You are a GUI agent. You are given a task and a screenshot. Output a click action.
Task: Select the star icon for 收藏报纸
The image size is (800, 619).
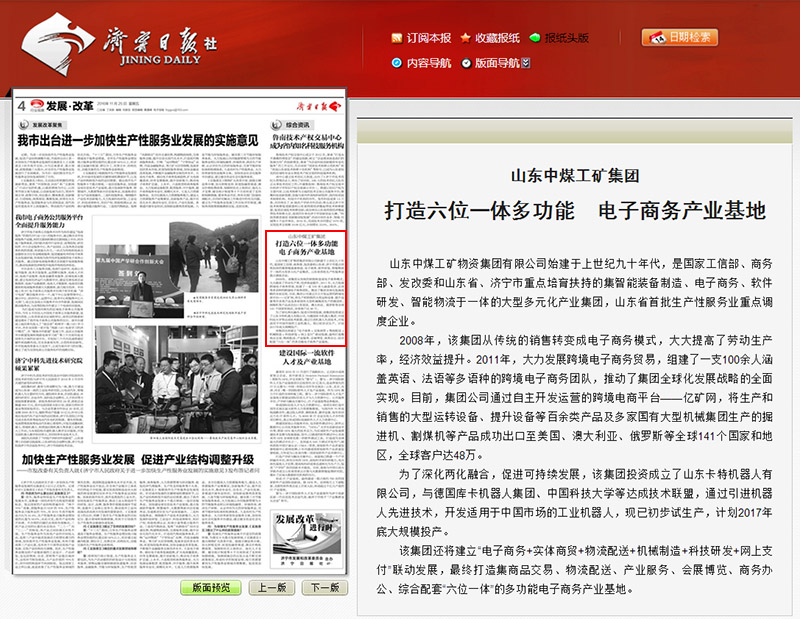(464, 37)
